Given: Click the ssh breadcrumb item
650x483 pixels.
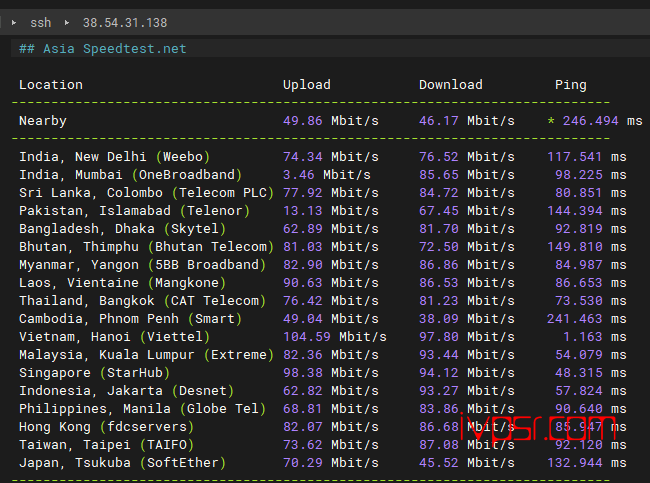Looking at the screenshot, I should click(x=41, y=22).
